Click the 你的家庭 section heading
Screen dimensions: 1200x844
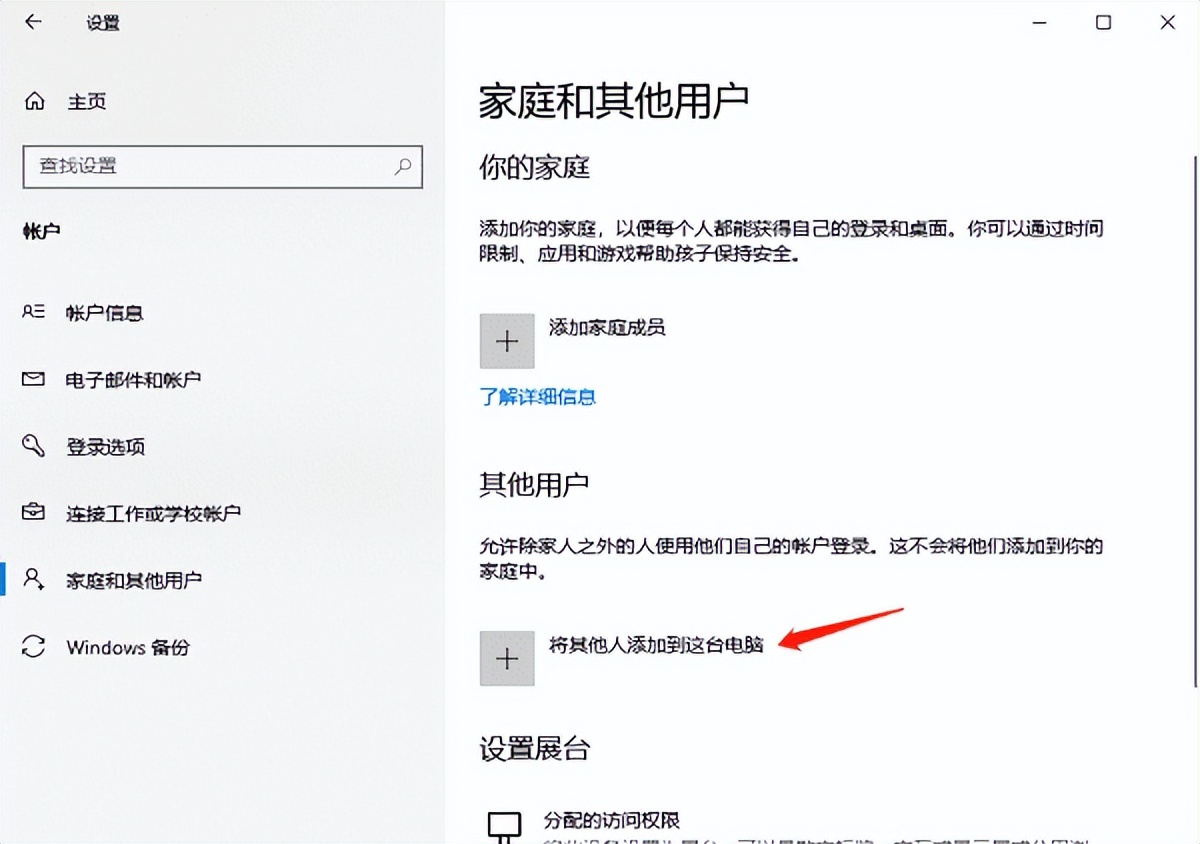pos(535,167)
